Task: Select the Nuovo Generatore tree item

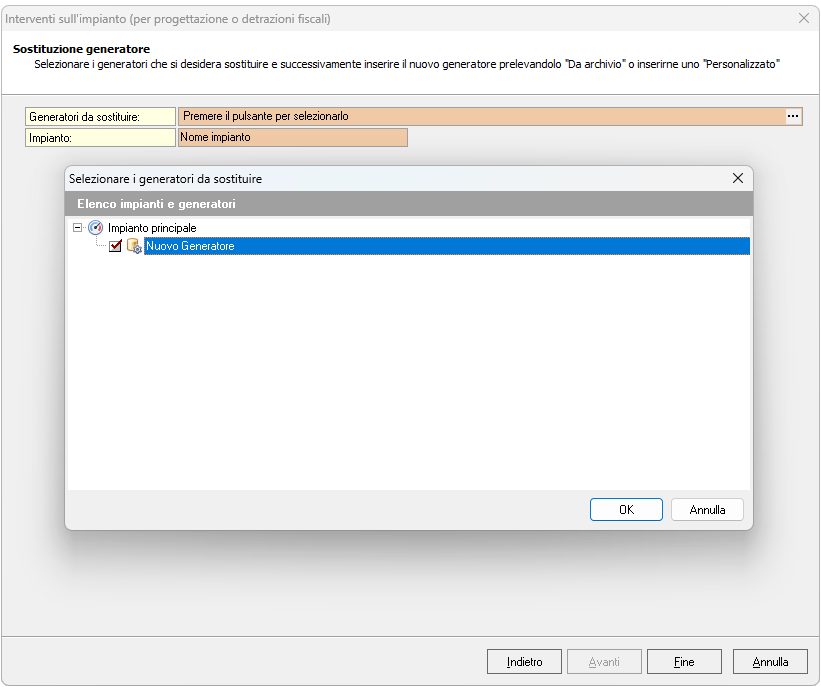Action: [190, 246]
